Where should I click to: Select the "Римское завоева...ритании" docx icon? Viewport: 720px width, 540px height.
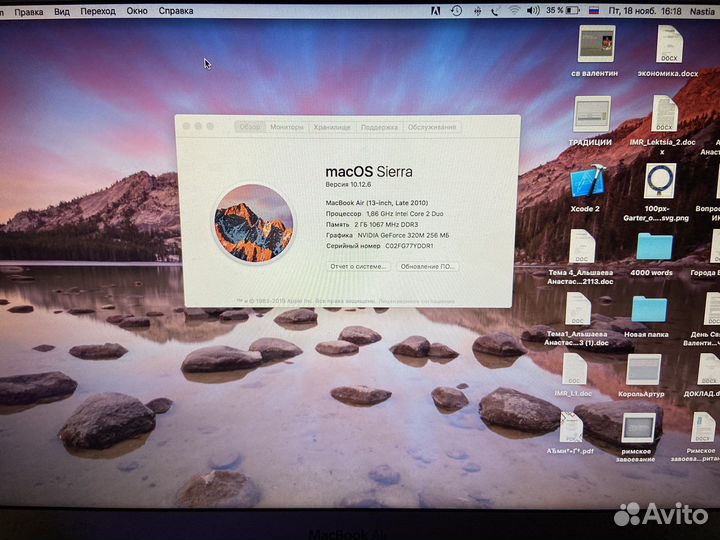click(x=703, y=428)
